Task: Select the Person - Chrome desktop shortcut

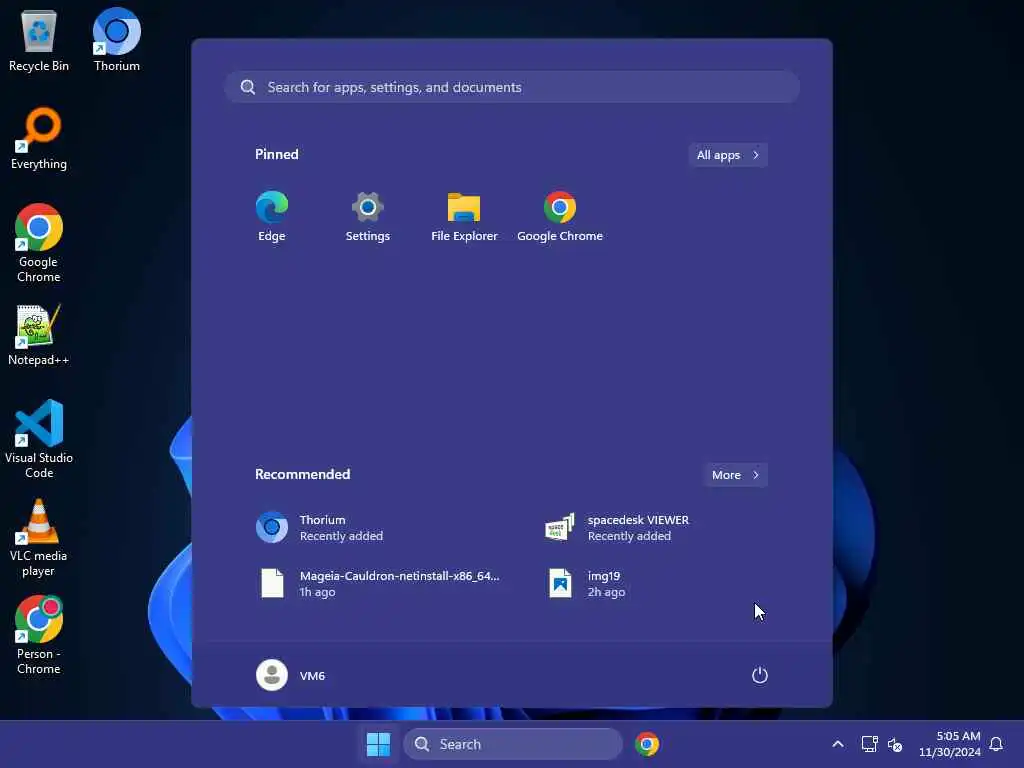Action: click(39, 635)
